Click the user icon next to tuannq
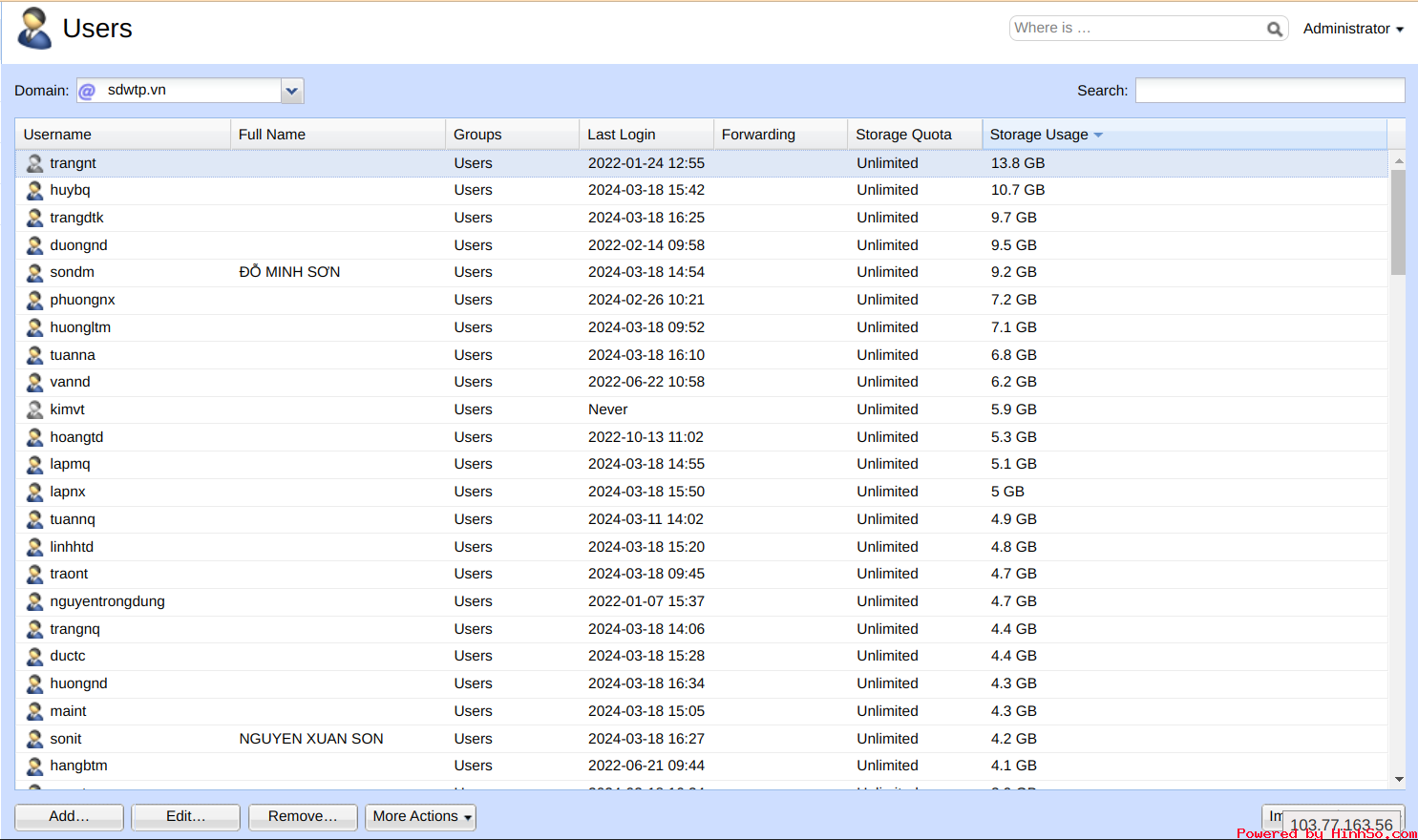 coord(34,519)
